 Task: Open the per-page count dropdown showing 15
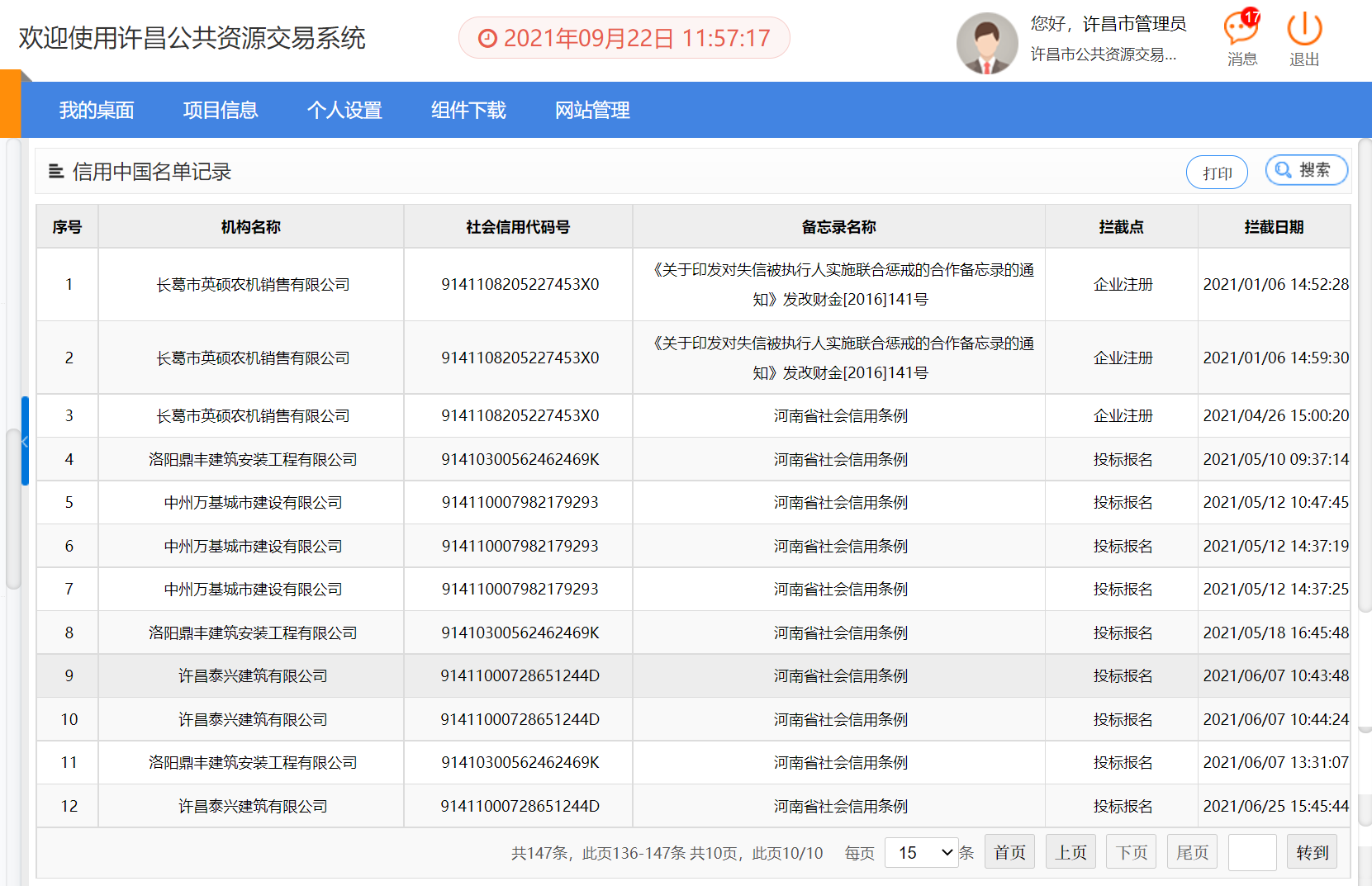tap(921, 852)
